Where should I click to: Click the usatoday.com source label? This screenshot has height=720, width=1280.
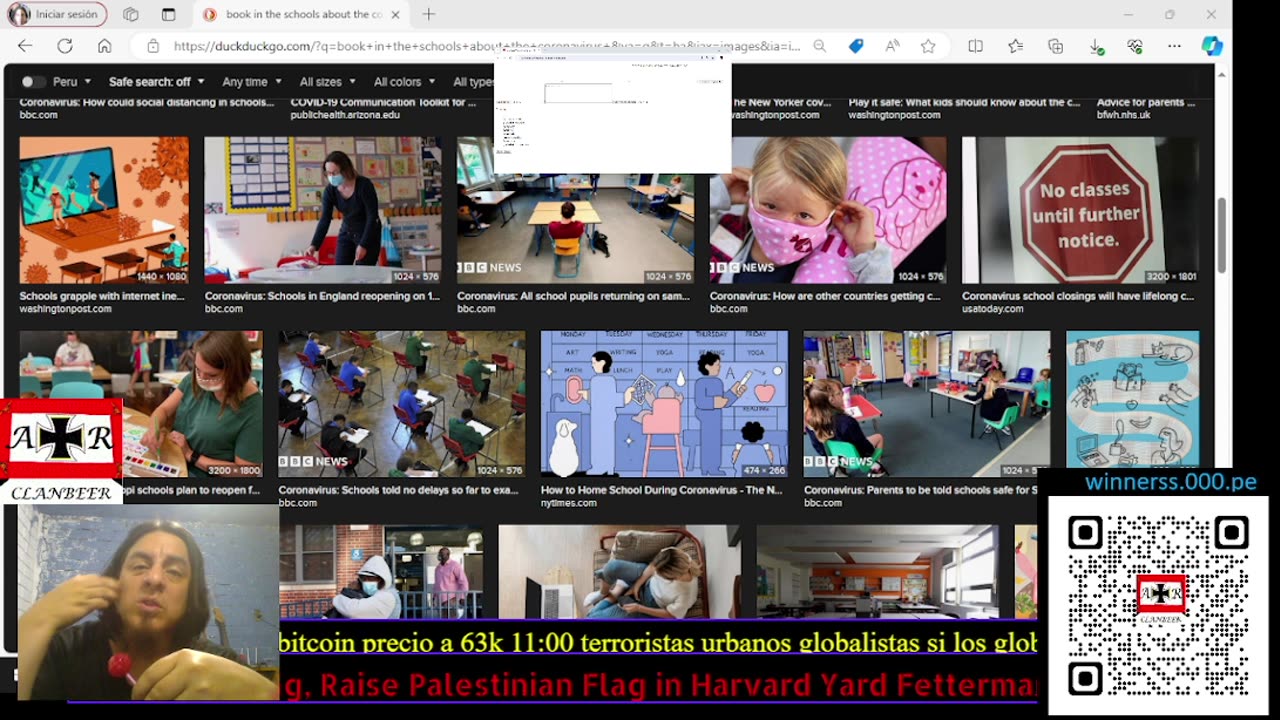pyautogui.click(x=993, y=309)
